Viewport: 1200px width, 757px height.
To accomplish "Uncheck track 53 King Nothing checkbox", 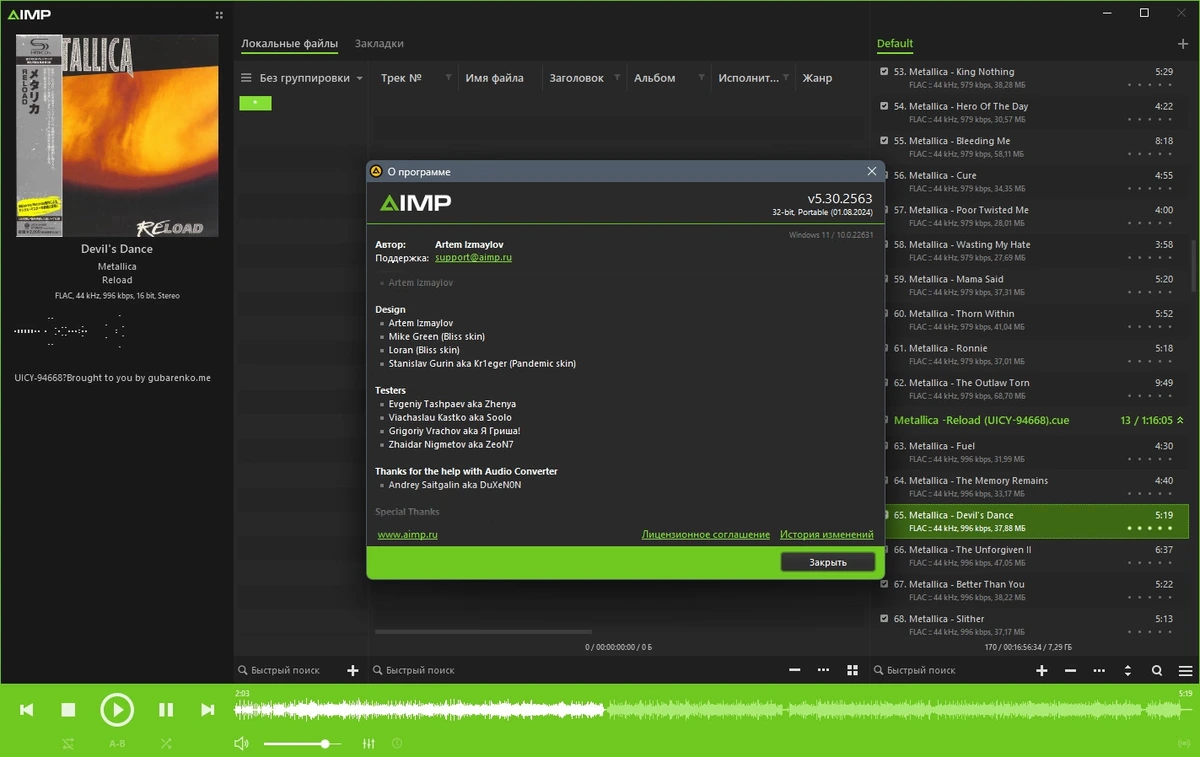I will 884,72.
